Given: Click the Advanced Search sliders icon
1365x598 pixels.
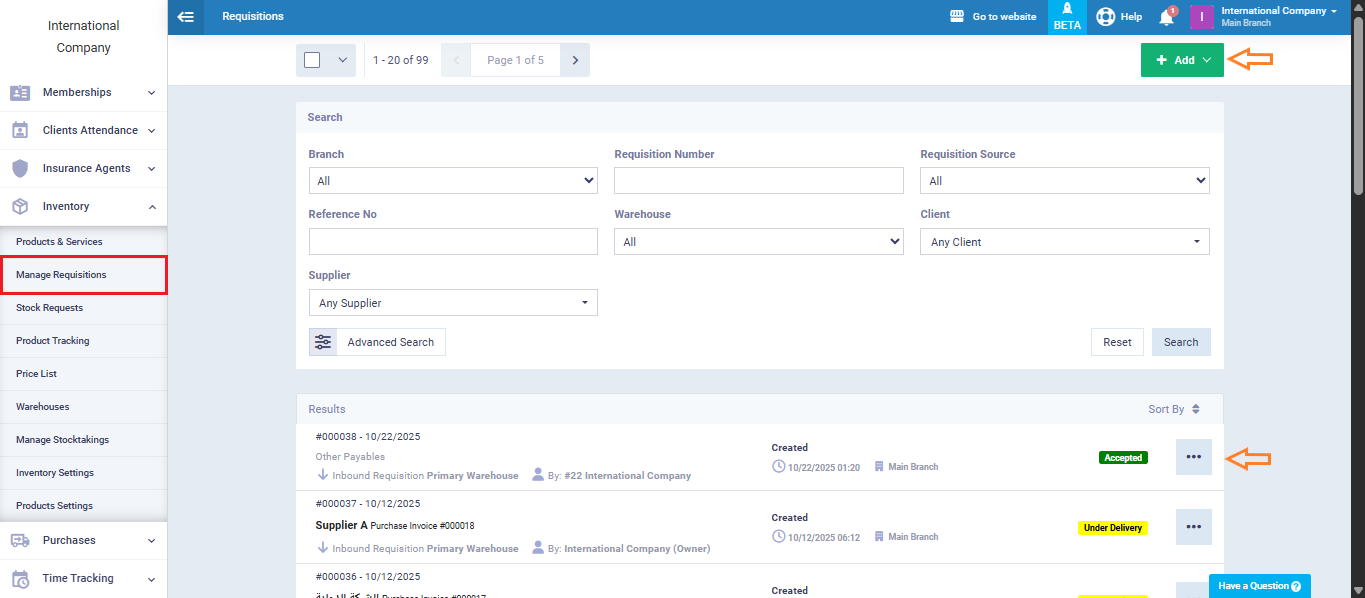Looking at the screenshot, I should point(323,342).
